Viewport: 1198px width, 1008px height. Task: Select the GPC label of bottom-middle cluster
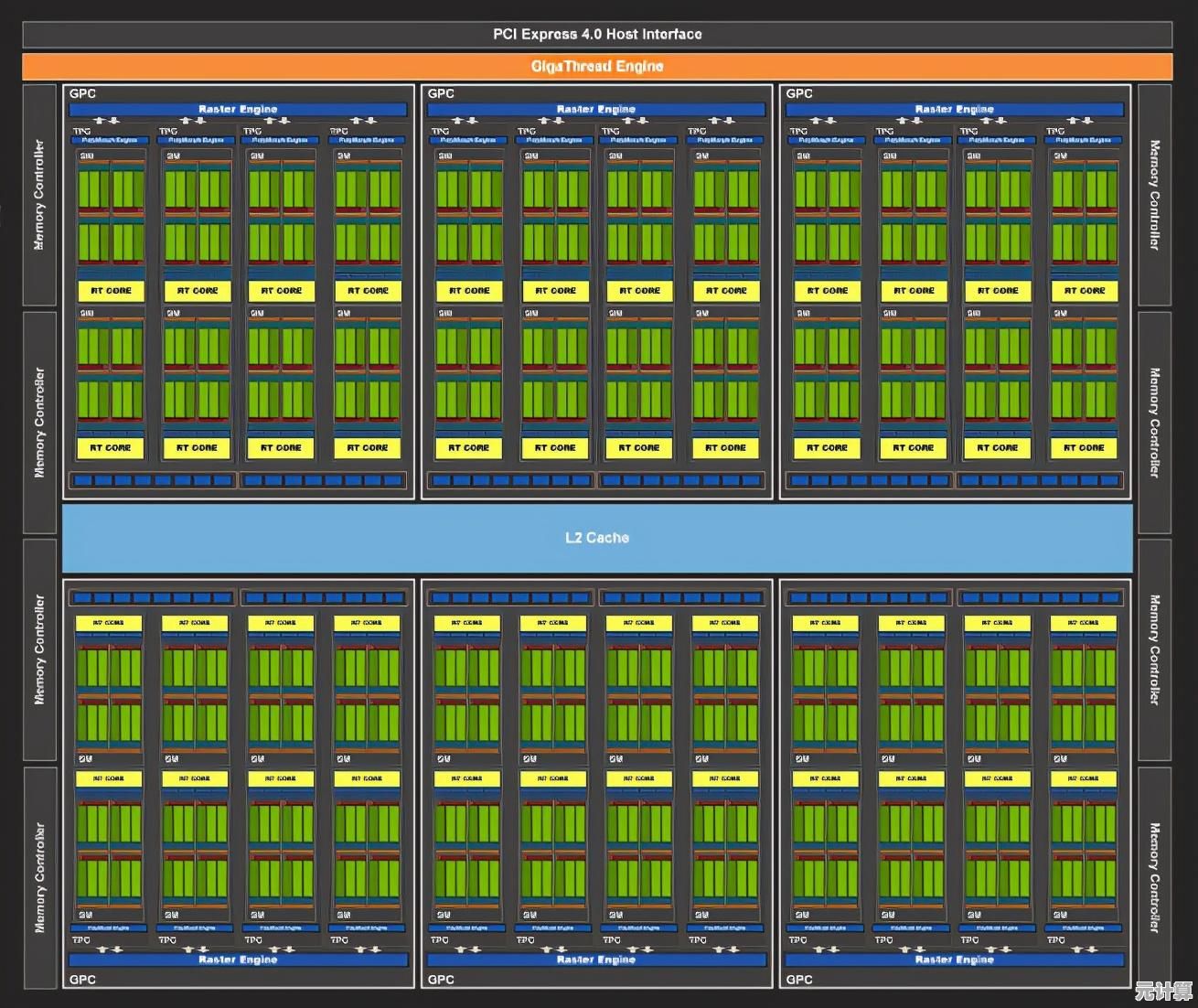(441, 980)
